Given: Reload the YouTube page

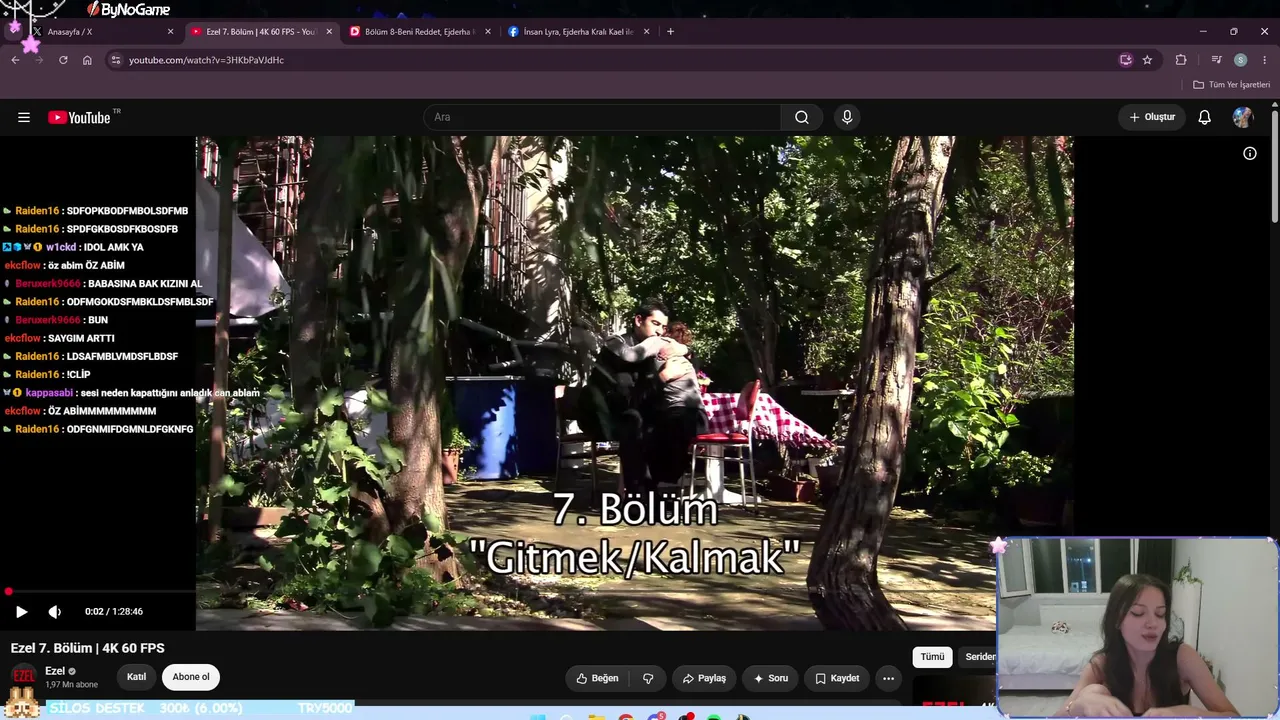Looking at the screenshot, I should [63, 60].
